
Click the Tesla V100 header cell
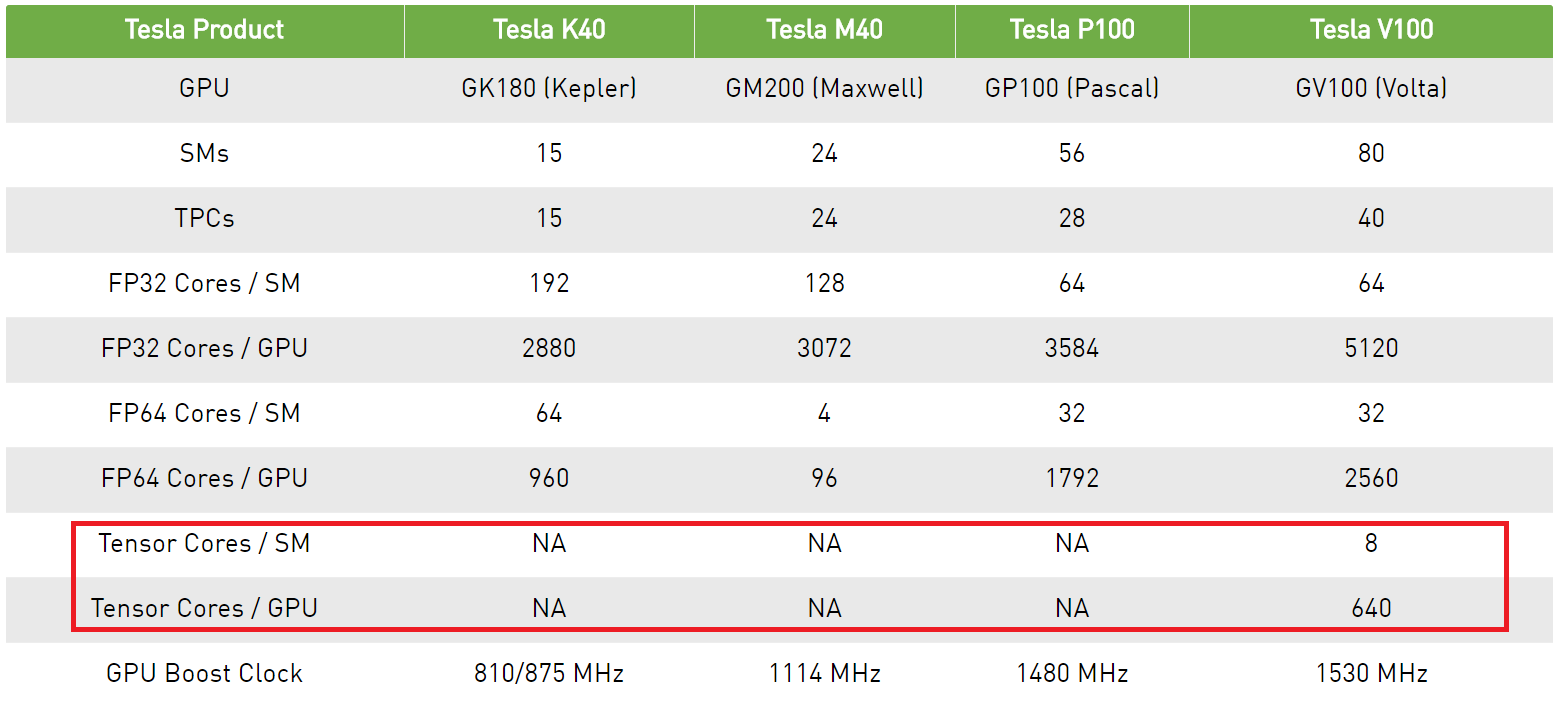point(1371,30)
